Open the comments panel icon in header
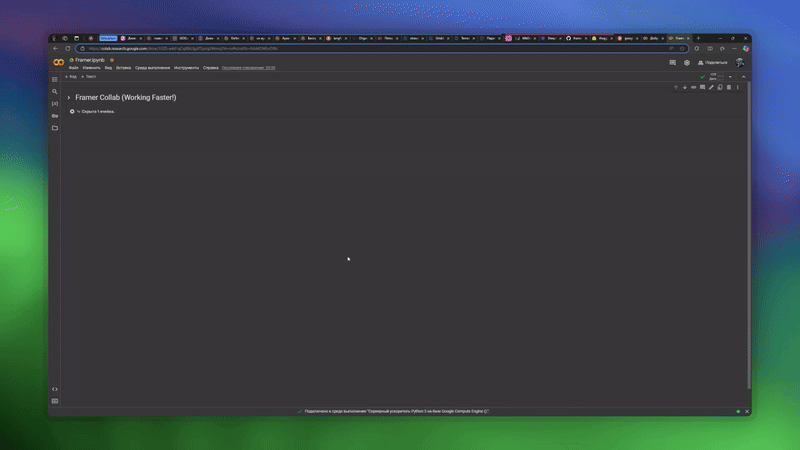 (x=672, y=63)
